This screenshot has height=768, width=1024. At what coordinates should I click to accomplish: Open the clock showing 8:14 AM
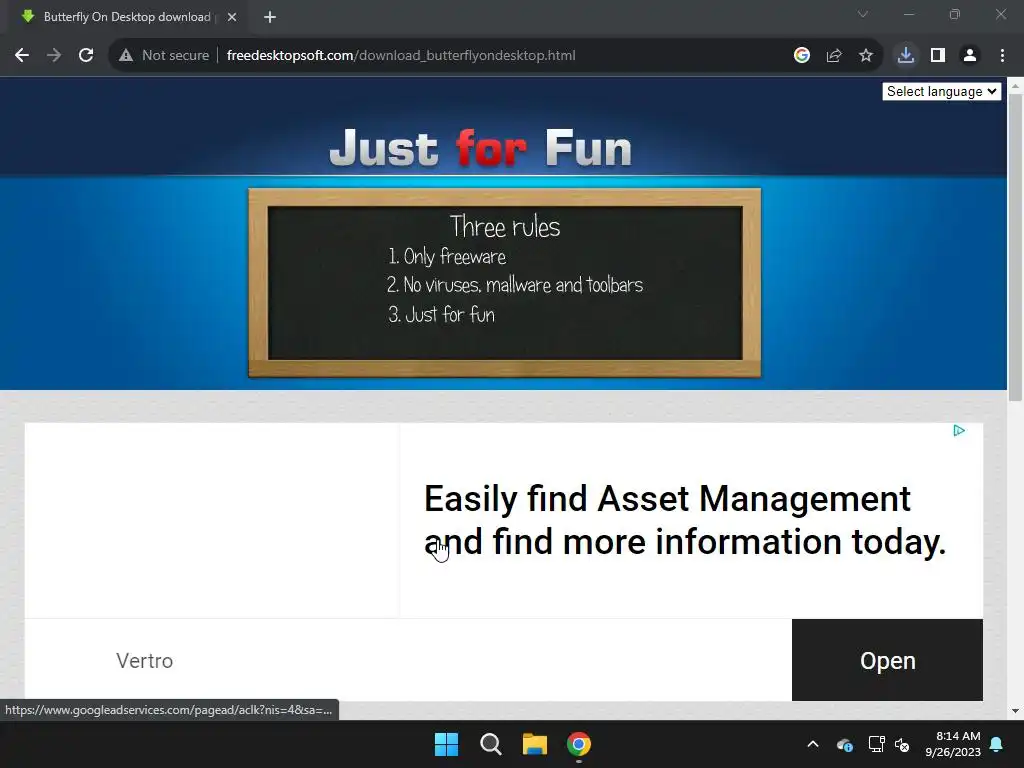pyautogui.click(x=953, y=744)
